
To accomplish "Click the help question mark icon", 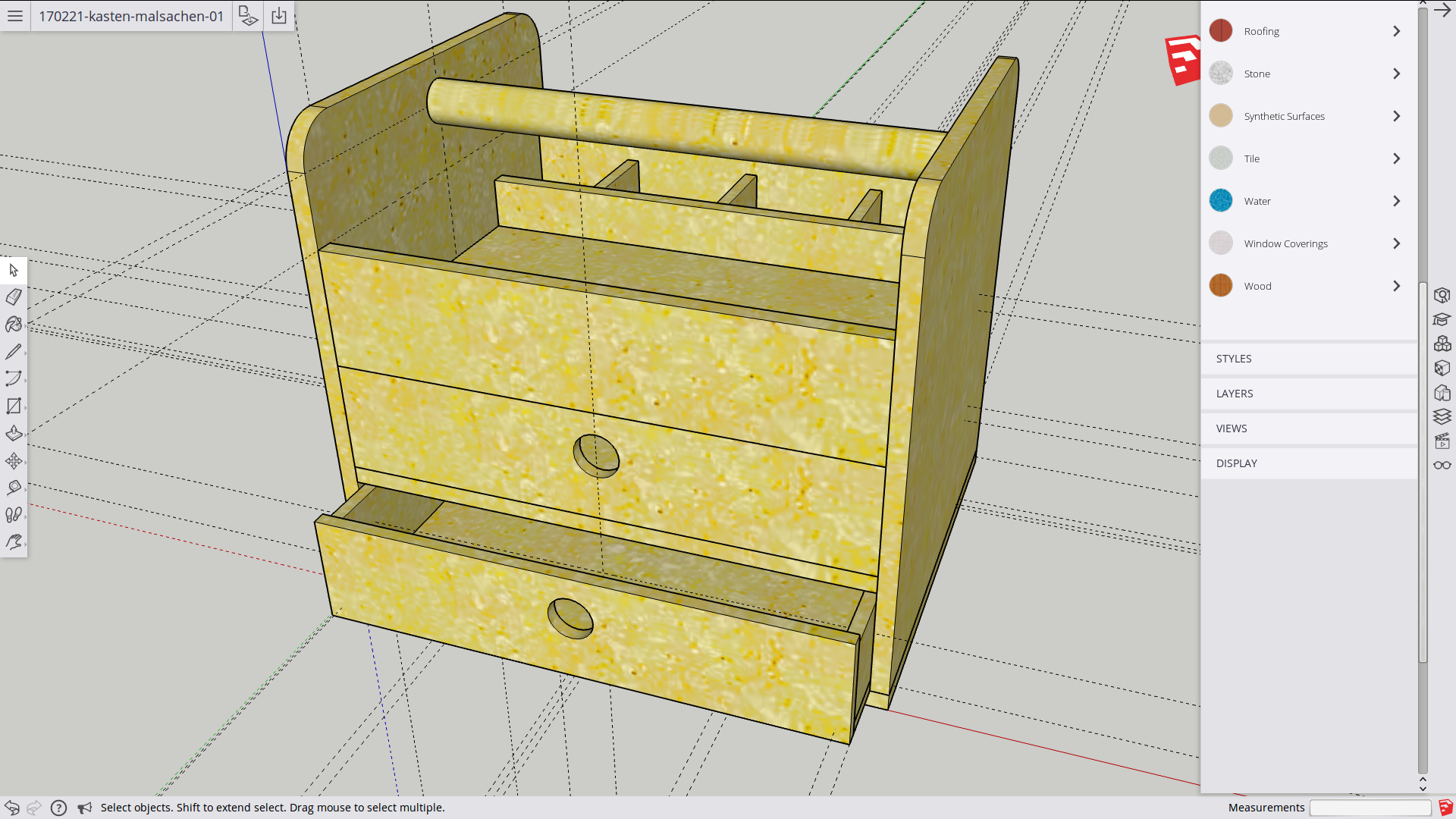I will click(x=58, y=808).
